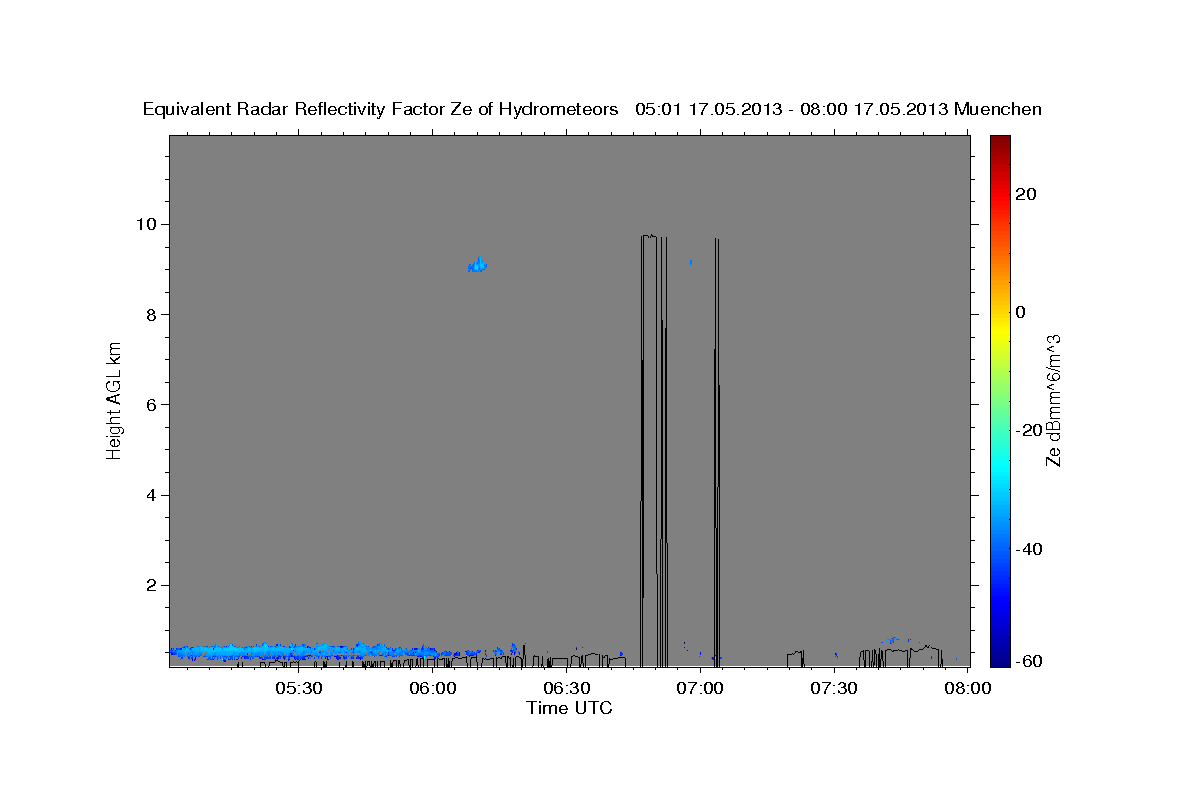Click the dark blue bottom of the colorbar
This screenshot has height=800, width=1200.
tap(1000, 658)
